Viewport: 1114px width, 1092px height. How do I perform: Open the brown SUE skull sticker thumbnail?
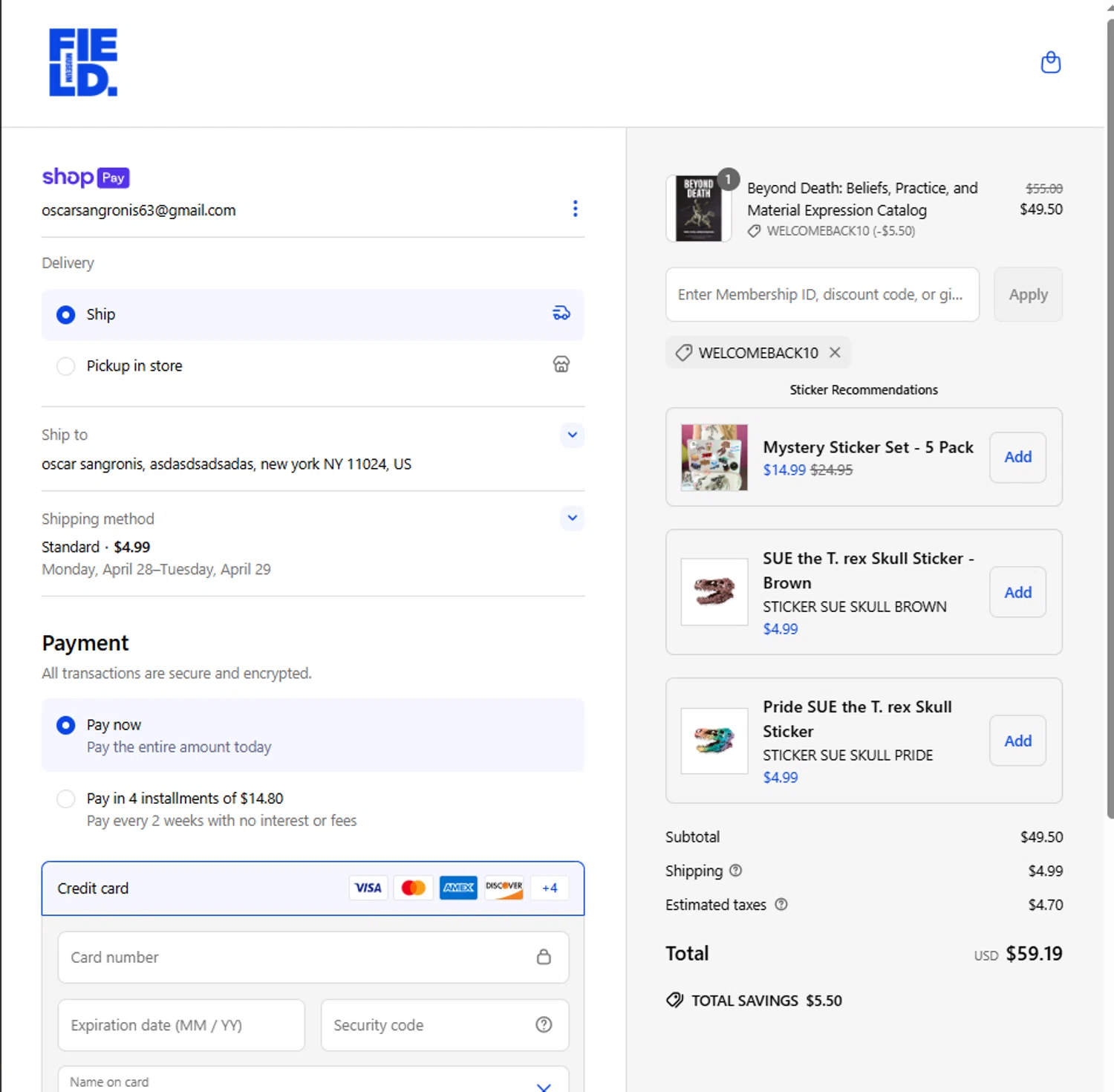pyautogui.click(x=714, y=592)
